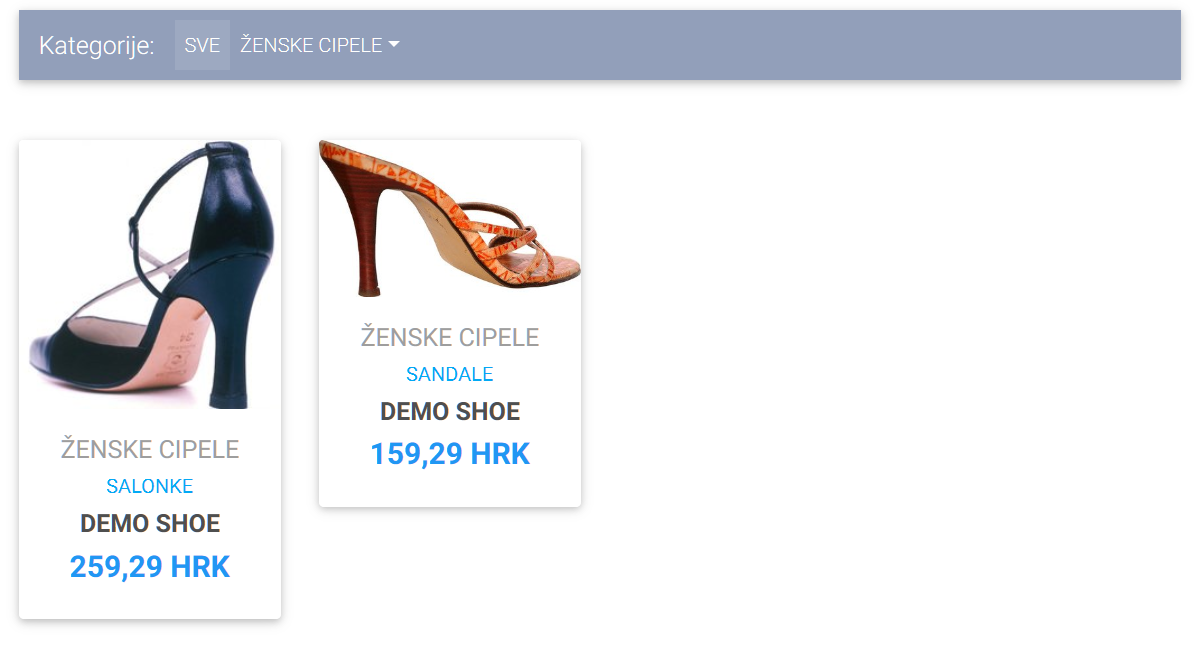Click white space below the 259,29 HRK price
1200x649 pixels.
[x=150, y=602]
